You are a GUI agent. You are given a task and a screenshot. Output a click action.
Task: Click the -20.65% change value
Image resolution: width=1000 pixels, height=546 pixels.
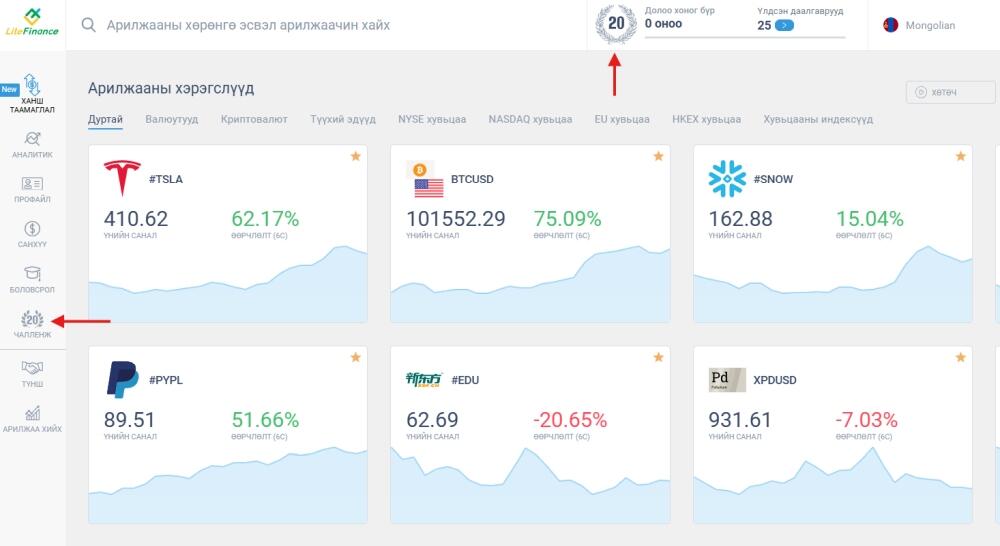pyautogui.click(x=570, y=420)
